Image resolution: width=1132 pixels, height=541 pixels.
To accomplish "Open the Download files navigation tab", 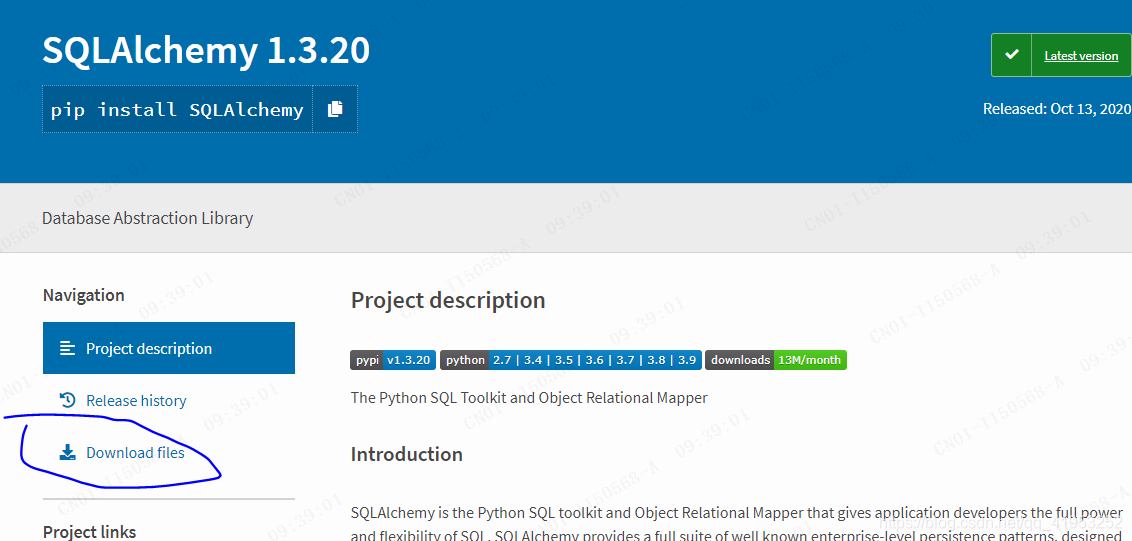I will click(169, 453).
